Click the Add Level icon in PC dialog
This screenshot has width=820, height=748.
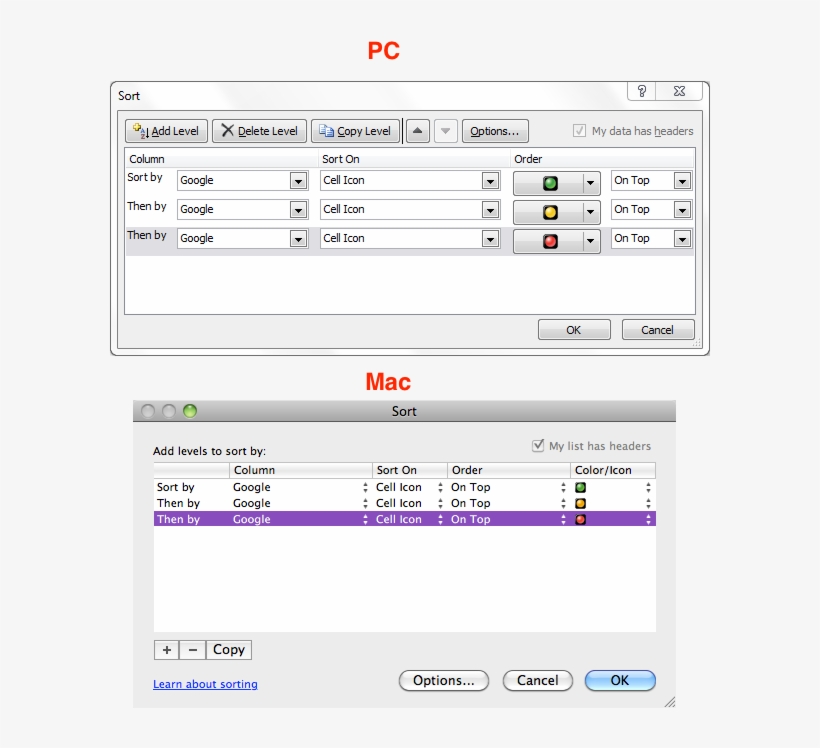(139, 128)
